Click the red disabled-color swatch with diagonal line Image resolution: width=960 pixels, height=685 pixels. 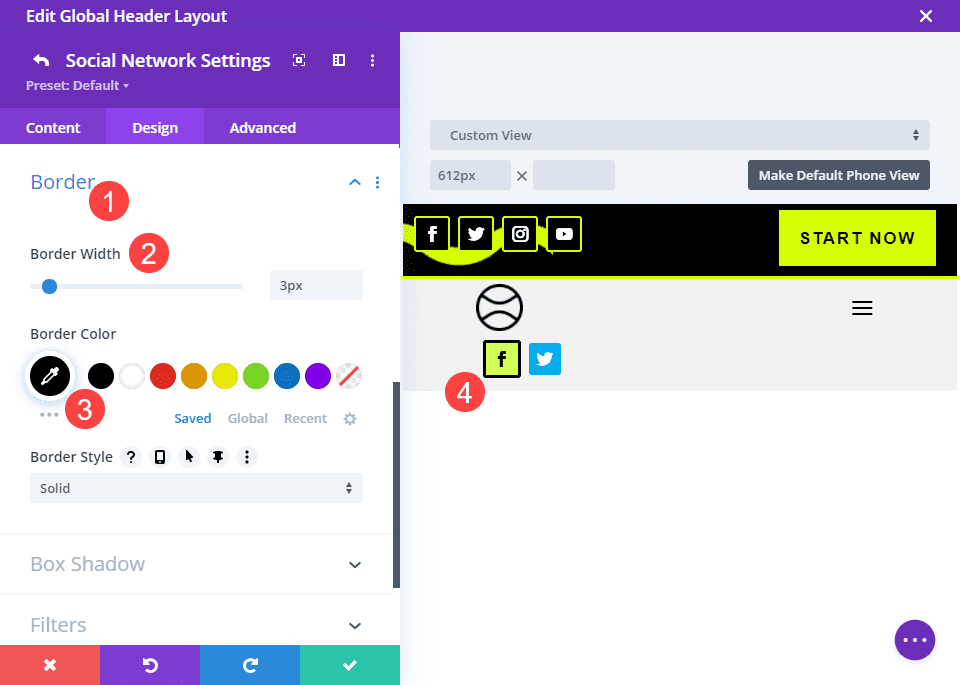pyautogui.click(x=348, y=375)
